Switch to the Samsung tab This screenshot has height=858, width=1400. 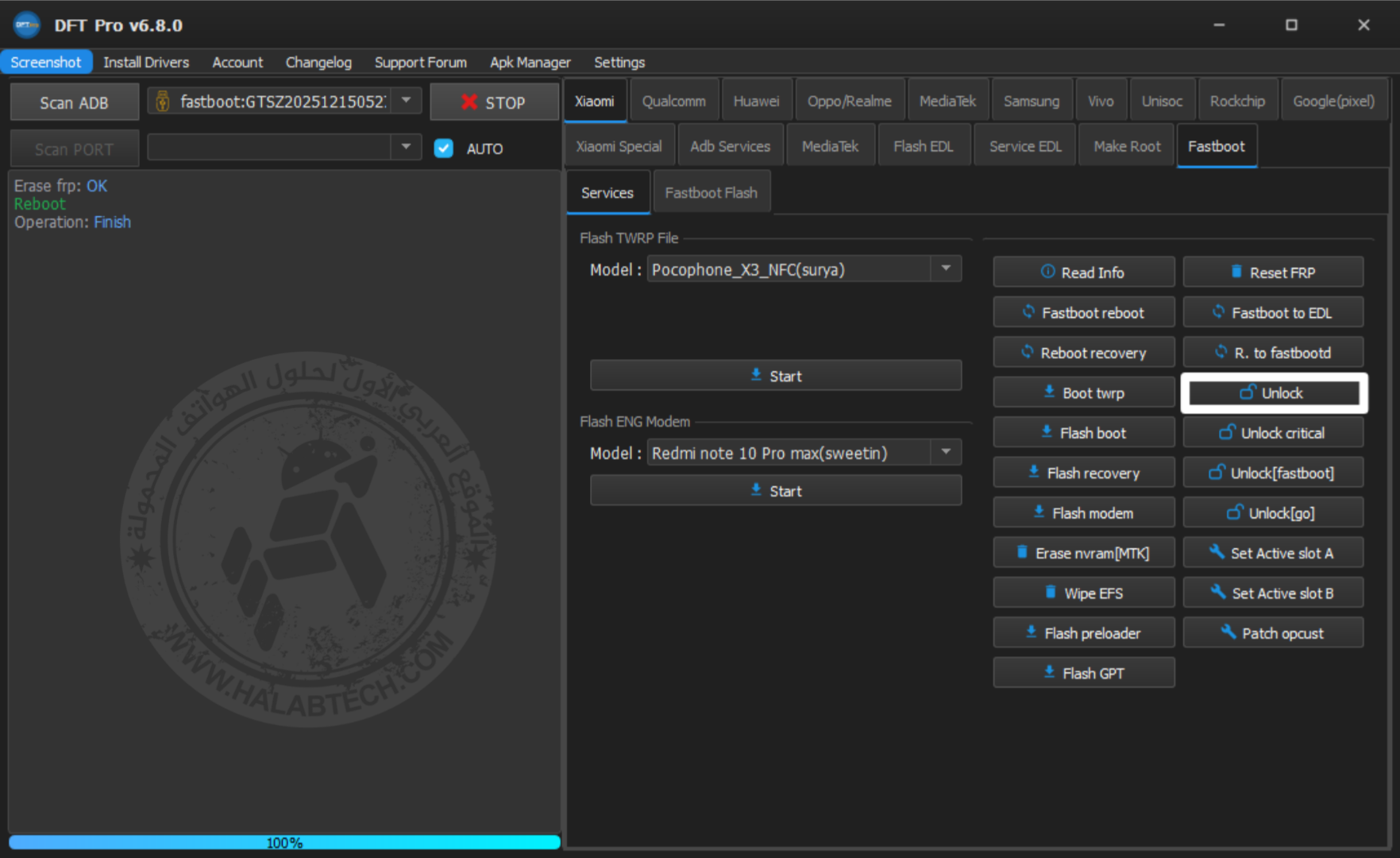pos(1032,101)
